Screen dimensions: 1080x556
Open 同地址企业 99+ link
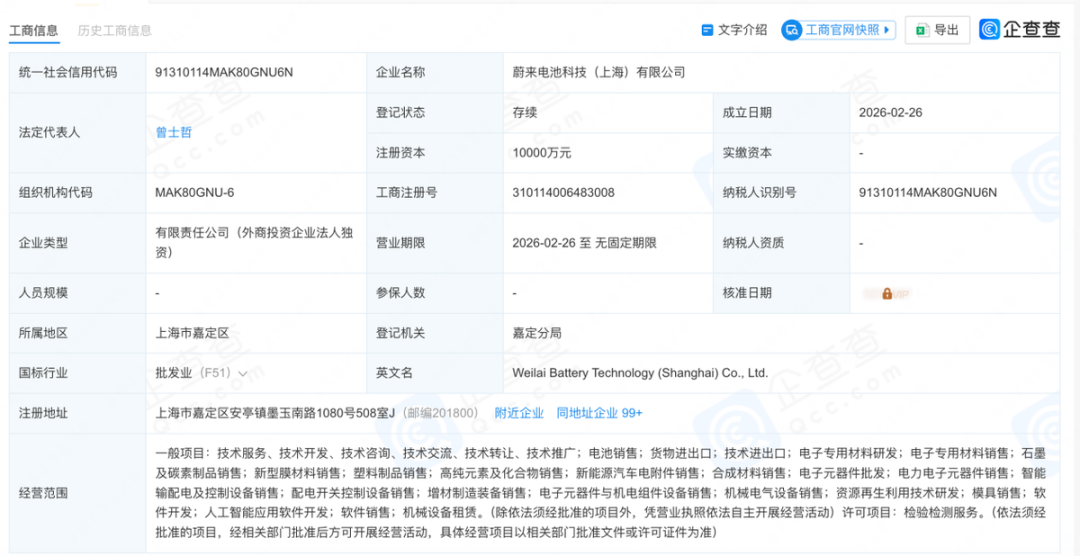point(599,413)
